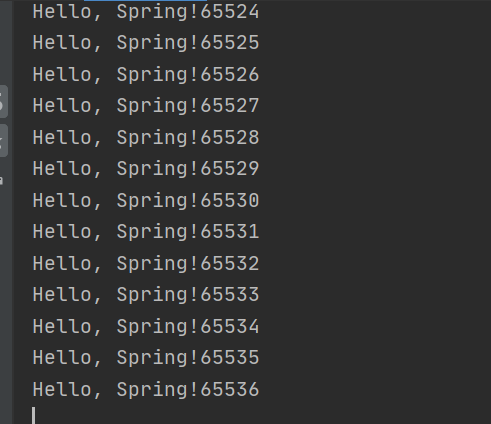Click console line Hello, Spring!65530

(146, 200)
